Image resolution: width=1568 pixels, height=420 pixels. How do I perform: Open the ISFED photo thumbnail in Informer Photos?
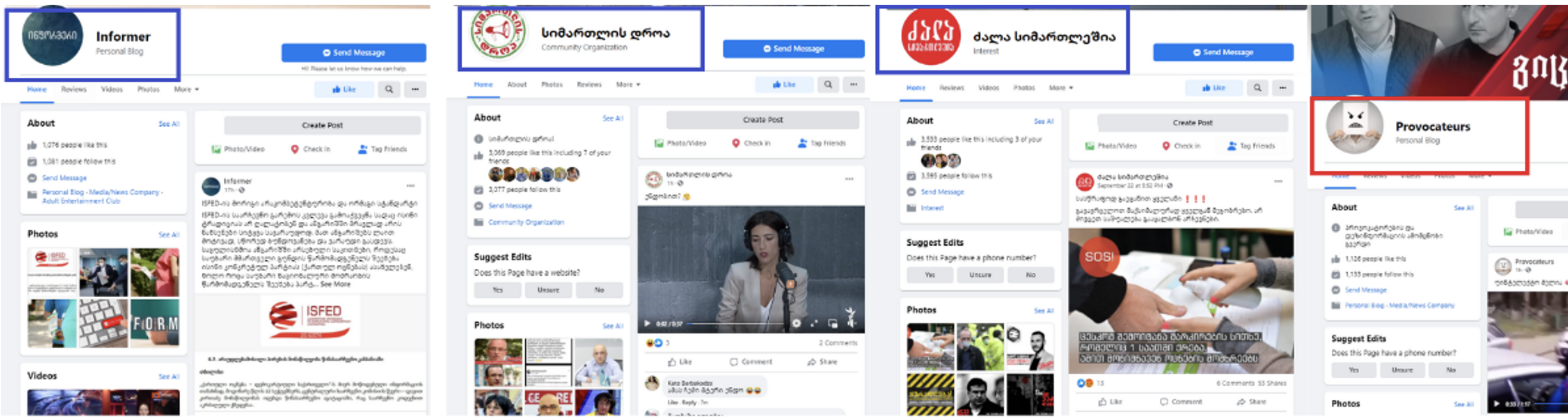[52, 272]
